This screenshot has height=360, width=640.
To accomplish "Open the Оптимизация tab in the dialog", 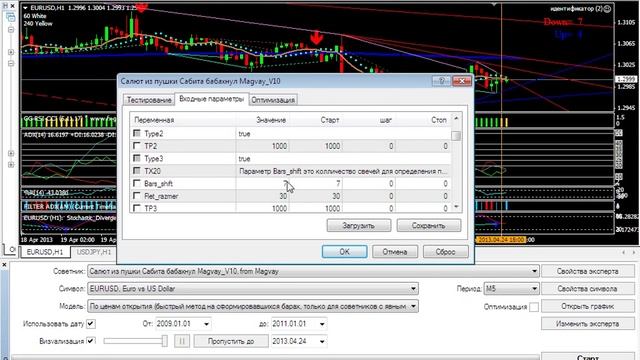I will point(273,100).
